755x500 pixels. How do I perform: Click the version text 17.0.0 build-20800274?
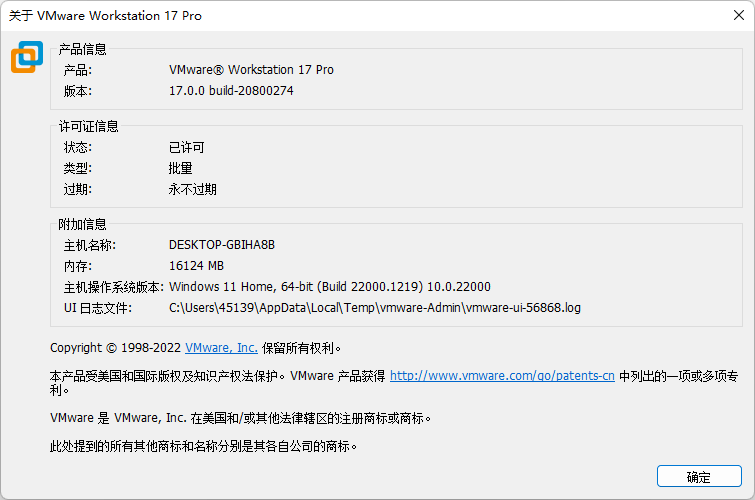click(x=231, y=91)
